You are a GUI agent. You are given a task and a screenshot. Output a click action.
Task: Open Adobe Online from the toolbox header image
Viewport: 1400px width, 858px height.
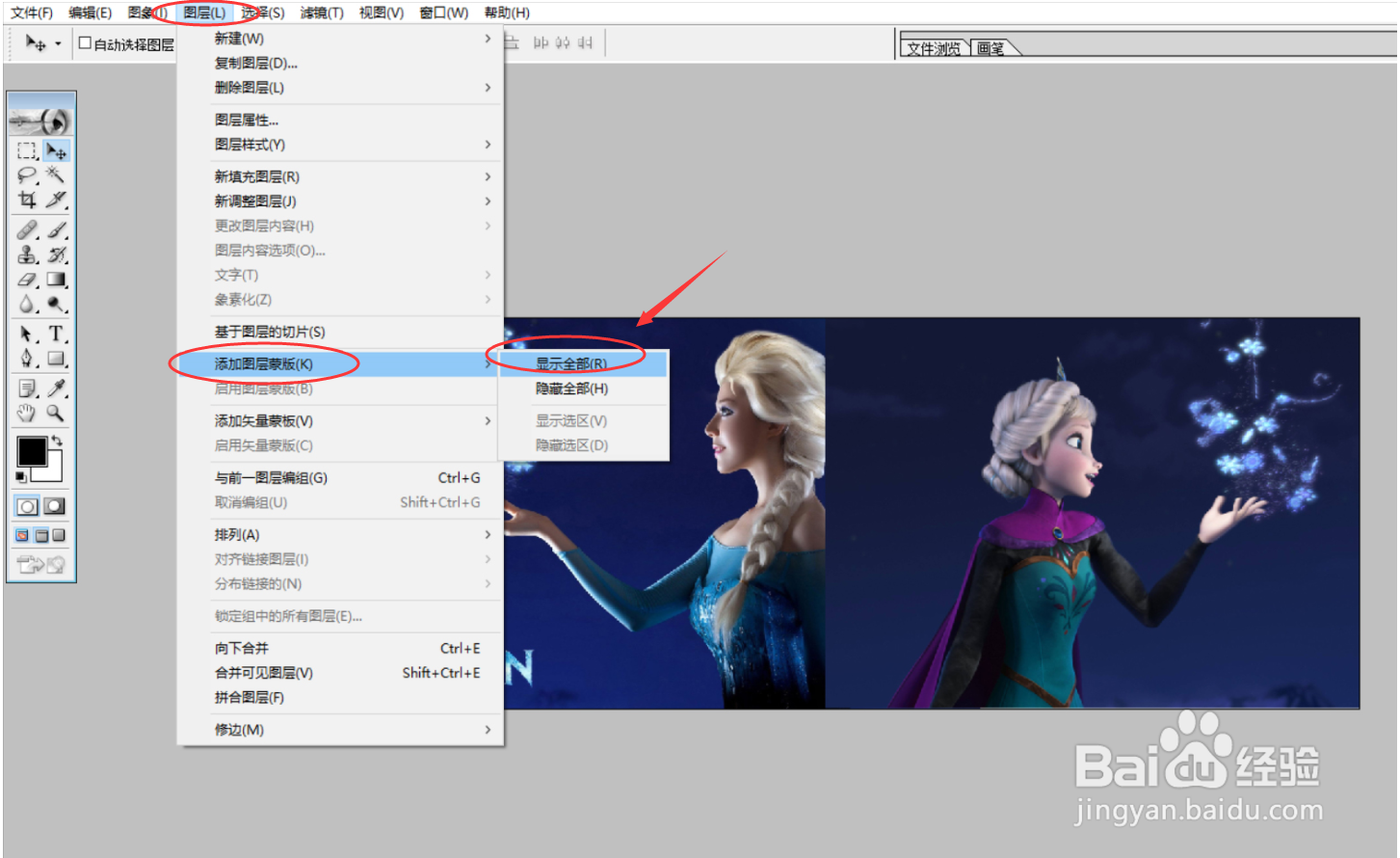pyautogui.click(x=40, y=121)
